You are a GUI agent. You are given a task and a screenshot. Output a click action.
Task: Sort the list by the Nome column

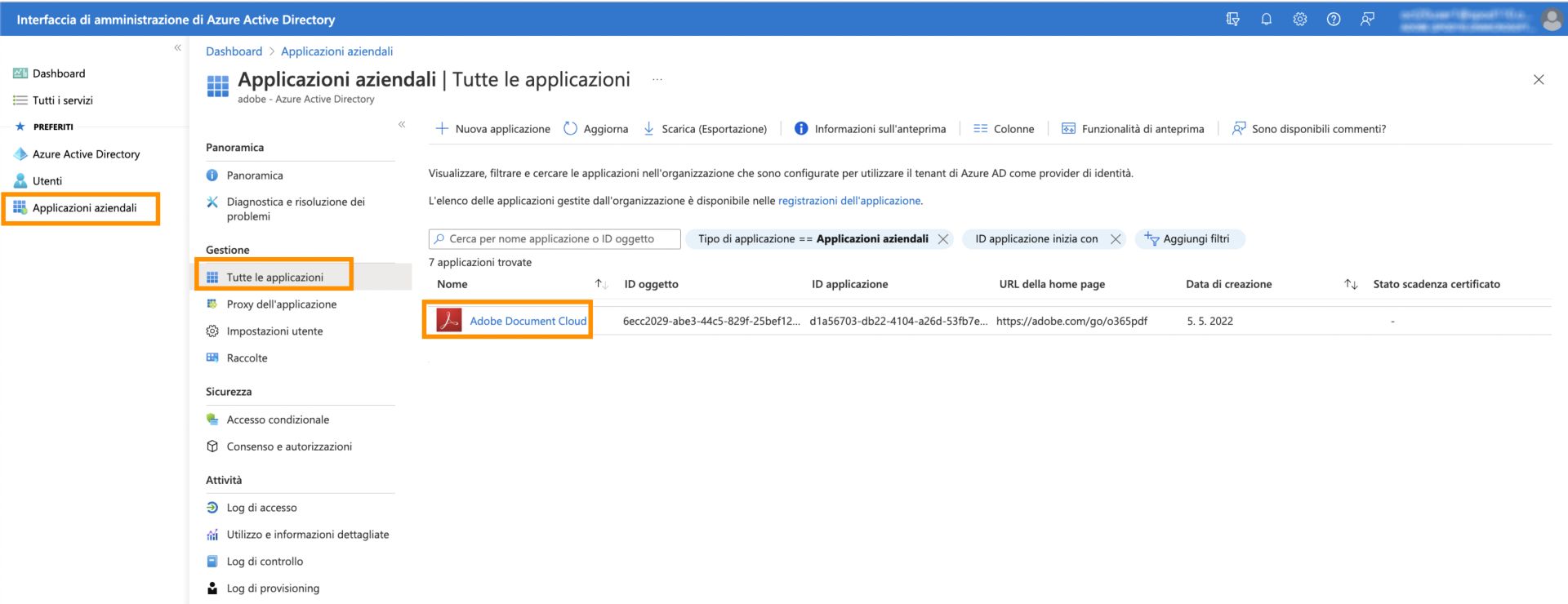tap(452, 284)
